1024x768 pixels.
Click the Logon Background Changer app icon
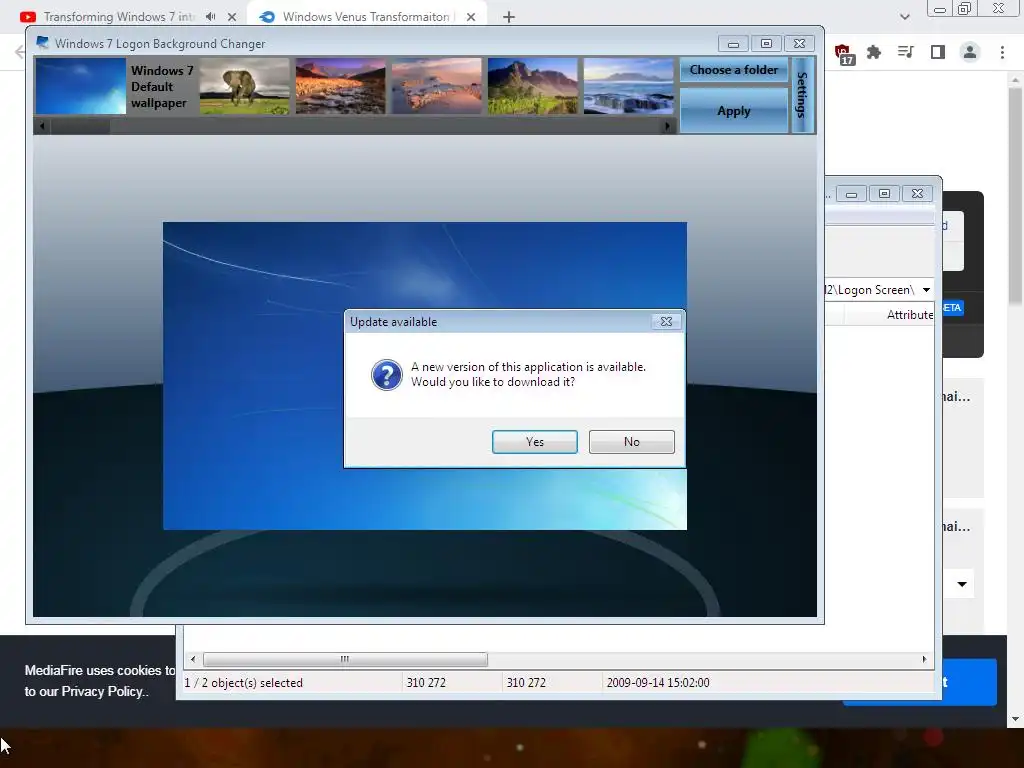(42, 43)
